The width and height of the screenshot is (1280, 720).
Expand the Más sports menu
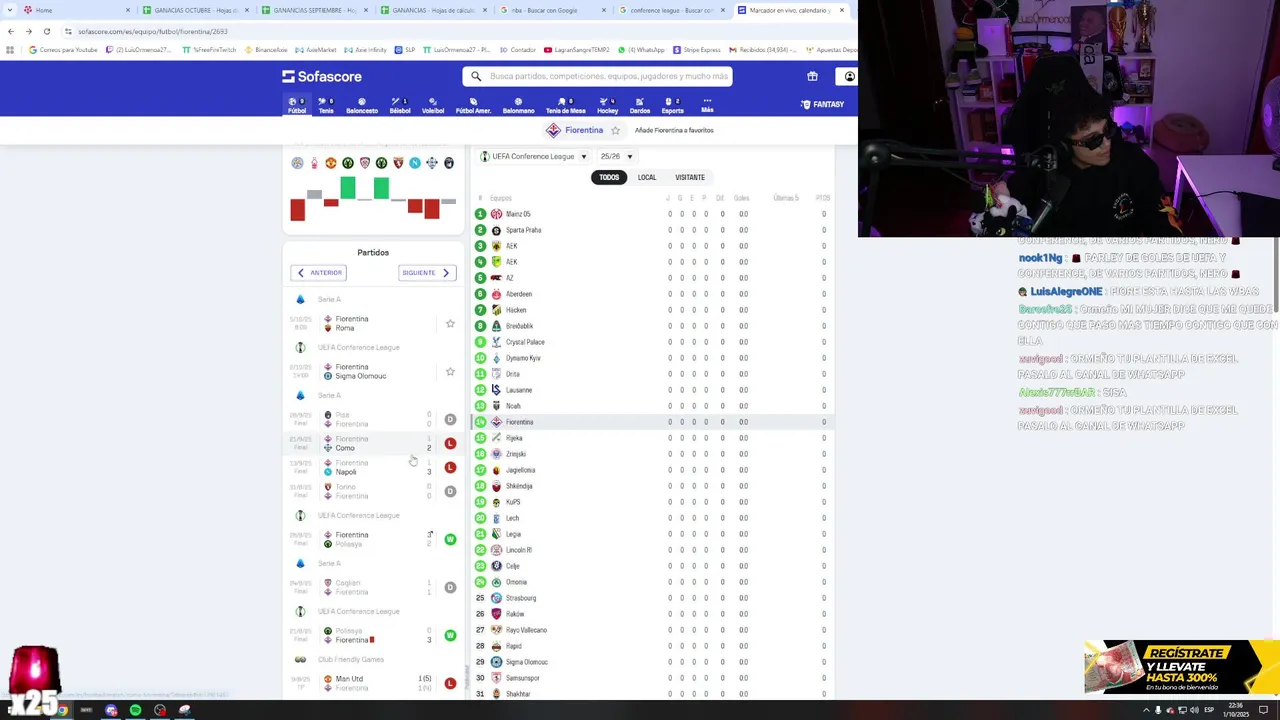click(x=707, y=105)
